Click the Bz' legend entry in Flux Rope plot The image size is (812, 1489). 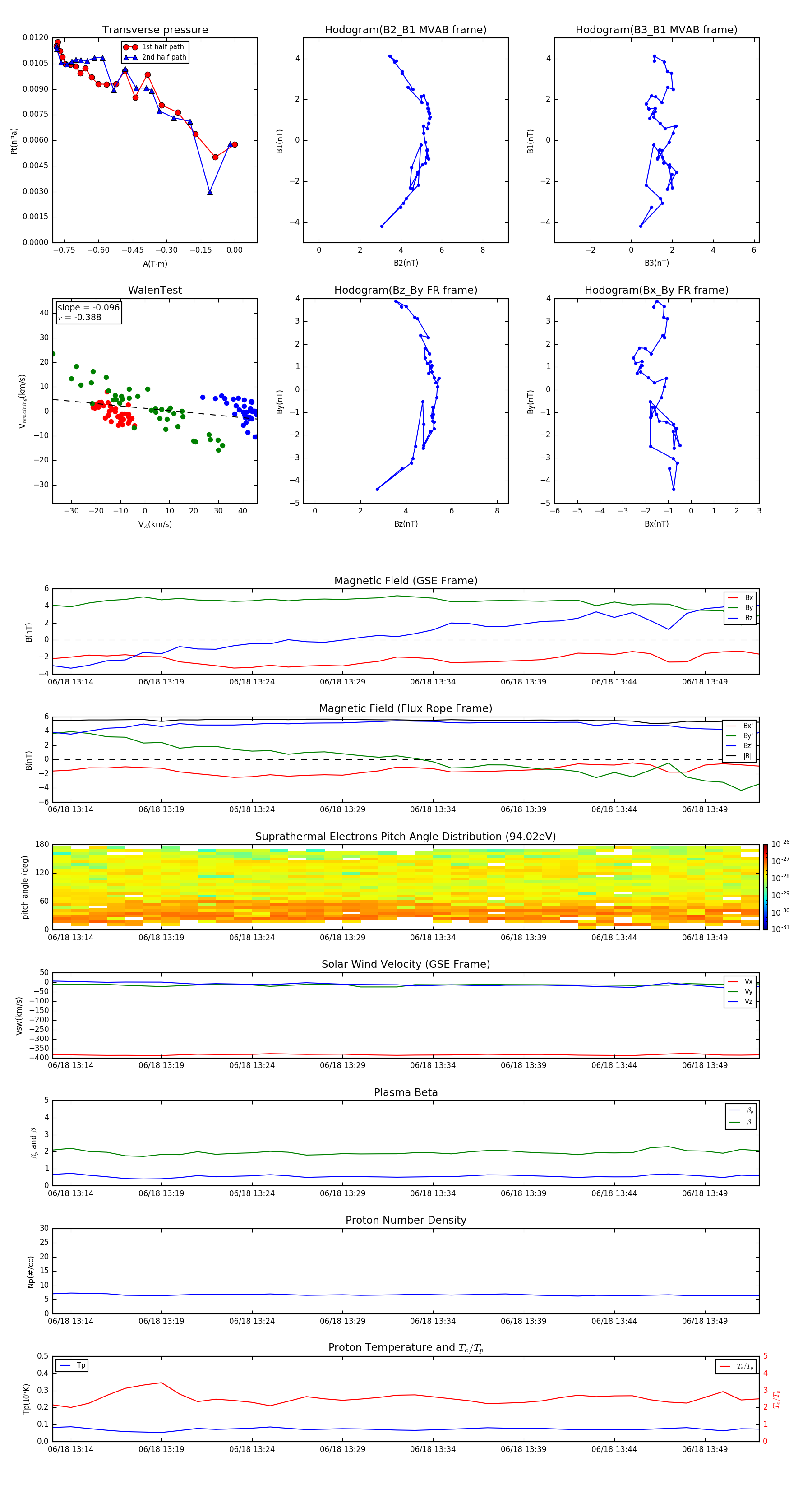[740, 746]
